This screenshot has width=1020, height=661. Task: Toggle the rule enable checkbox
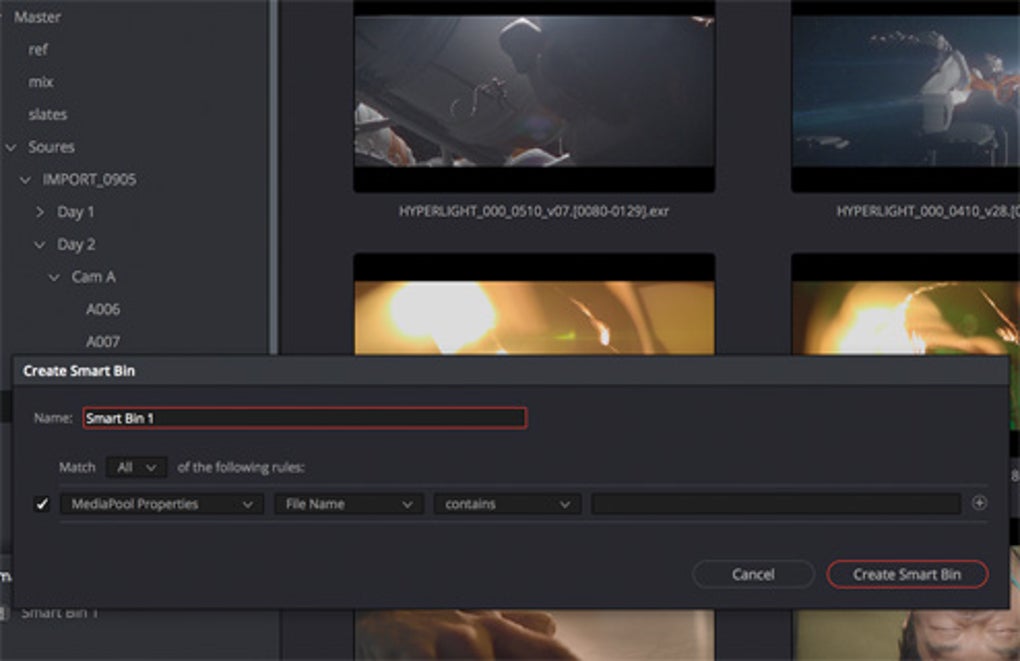pyautogui.click(x=42, y=504)
